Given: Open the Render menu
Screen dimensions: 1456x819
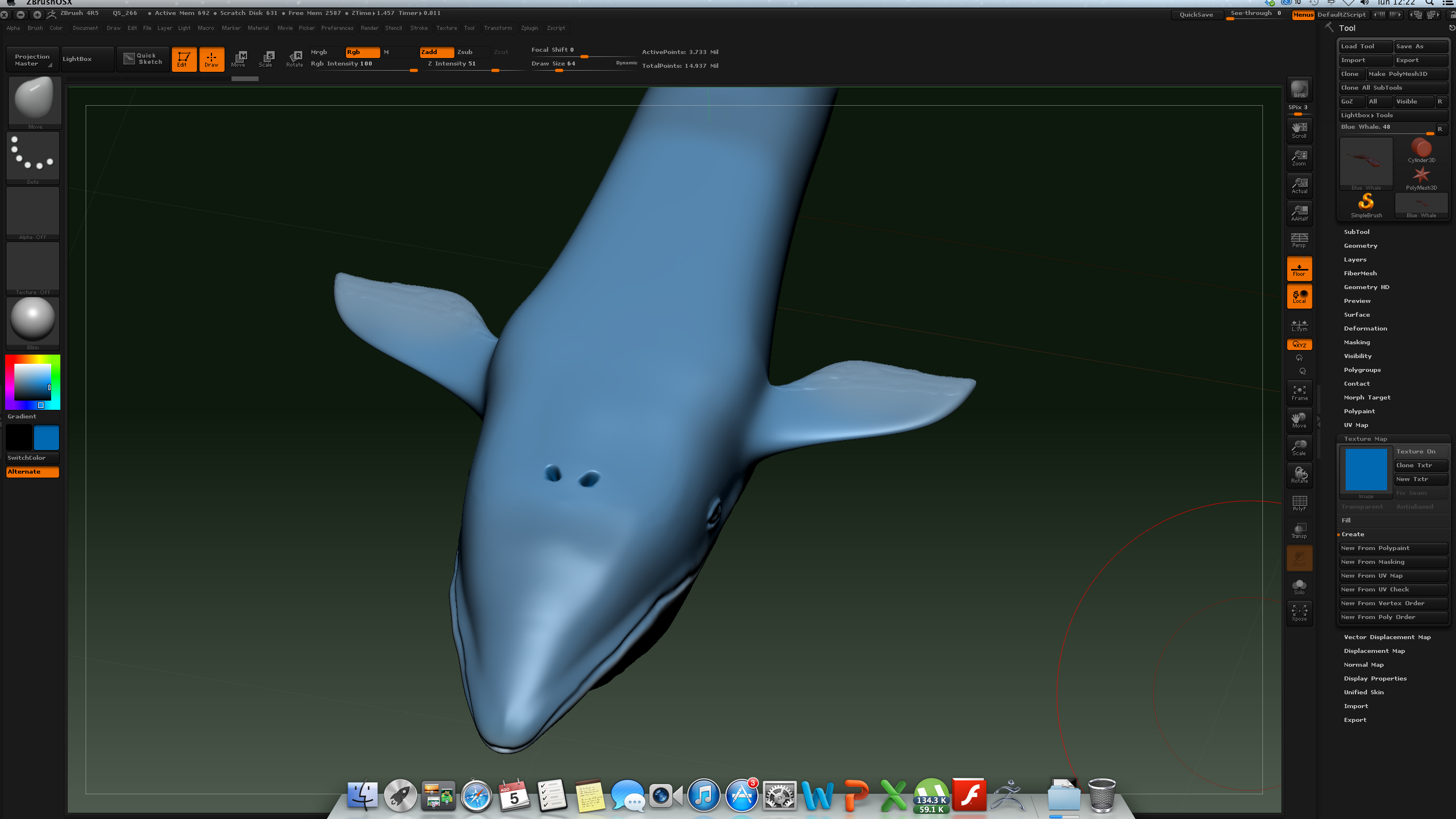Looking at the screenshot, I should pyautogui.click(x=369, y=28).
